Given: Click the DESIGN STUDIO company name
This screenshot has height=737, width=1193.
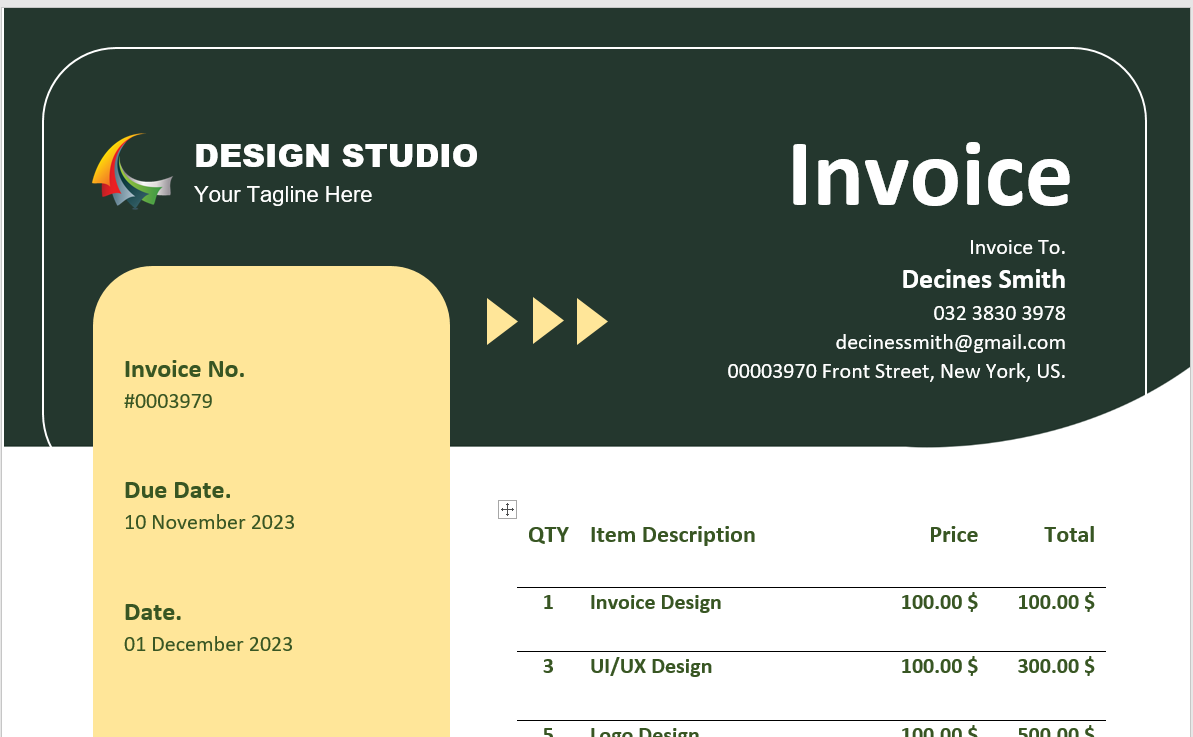Looking at the screenshot, I should pyautogui.click(x=336, y=156).
